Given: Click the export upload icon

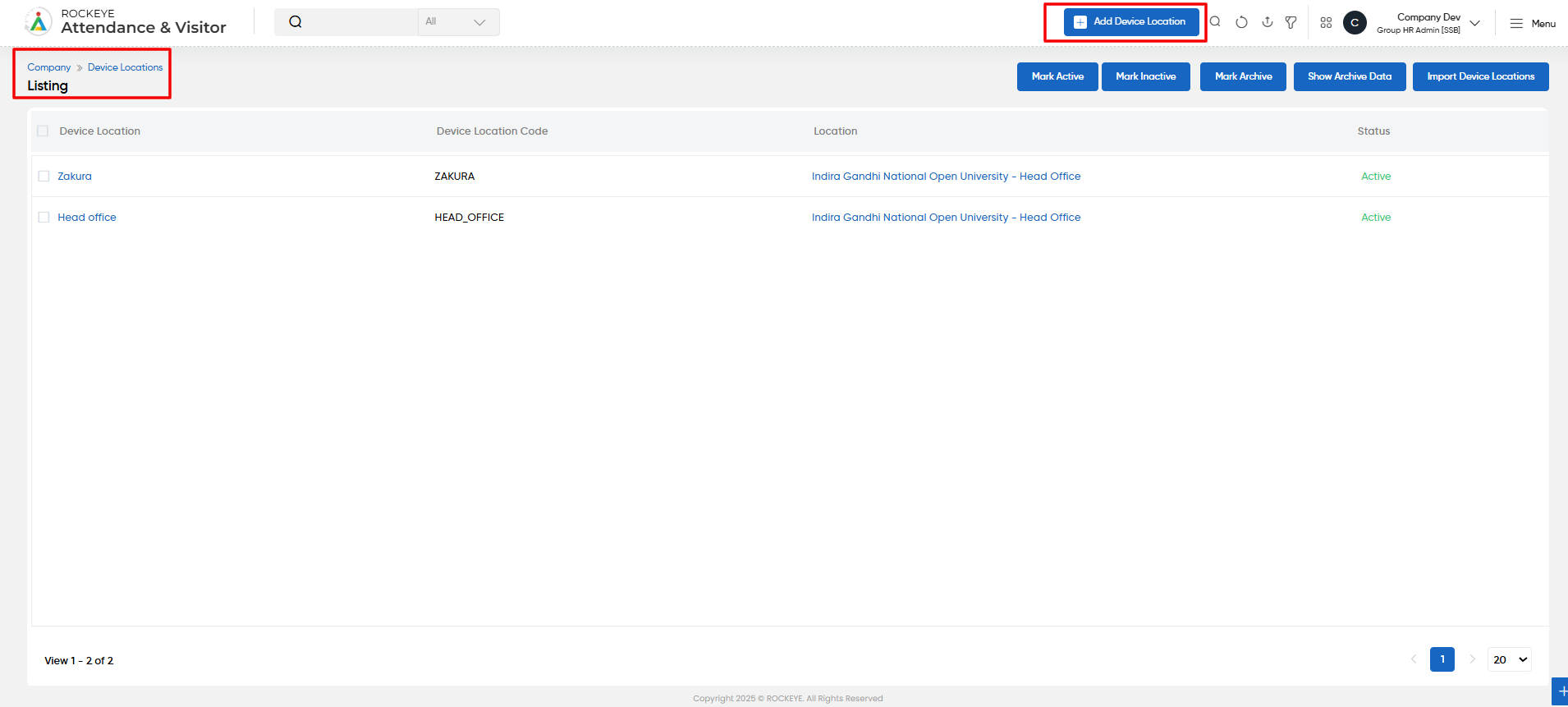Looking at the screenshot, I should pyautogui.click(x=1268, y=22).
